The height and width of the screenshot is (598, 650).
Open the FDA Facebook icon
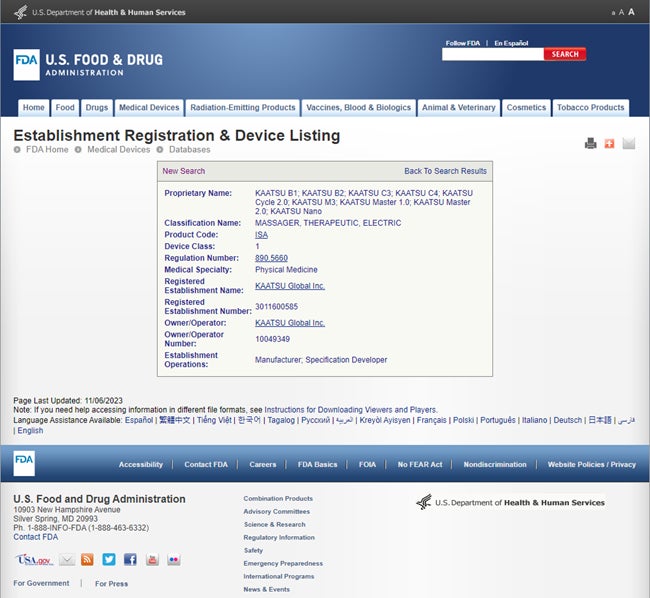click(x=130, y=559)
